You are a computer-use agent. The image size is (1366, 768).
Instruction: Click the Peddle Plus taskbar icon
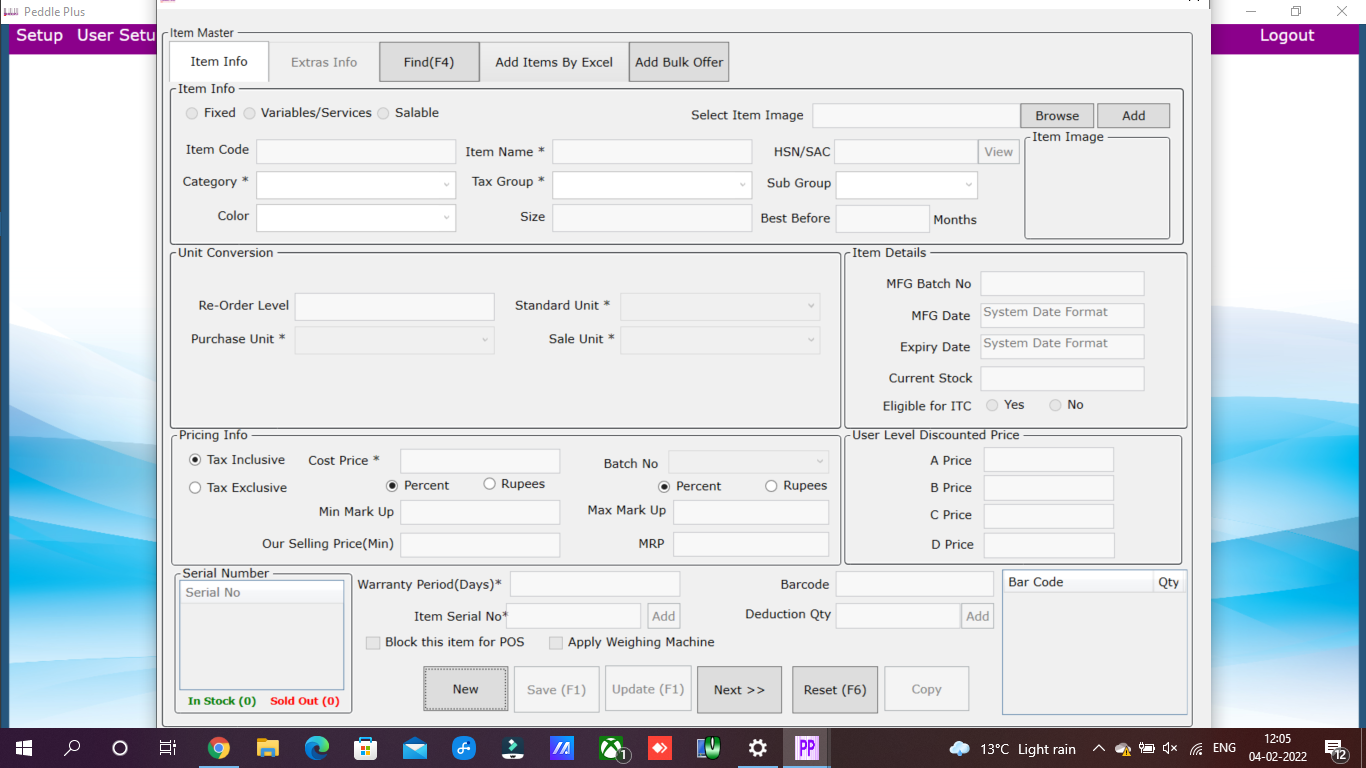(806, 748)
